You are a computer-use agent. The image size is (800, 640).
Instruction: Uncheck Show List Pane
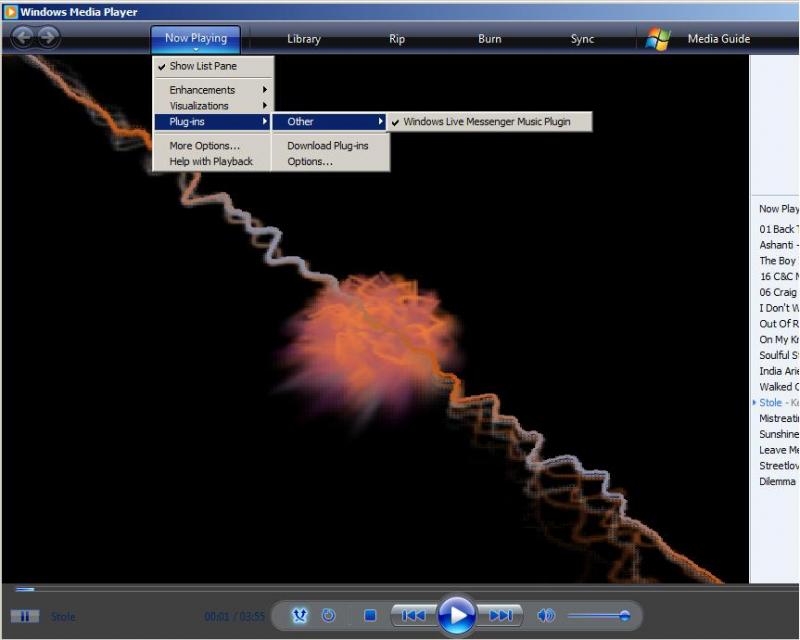pyautogui.click(x=213, y=66)
